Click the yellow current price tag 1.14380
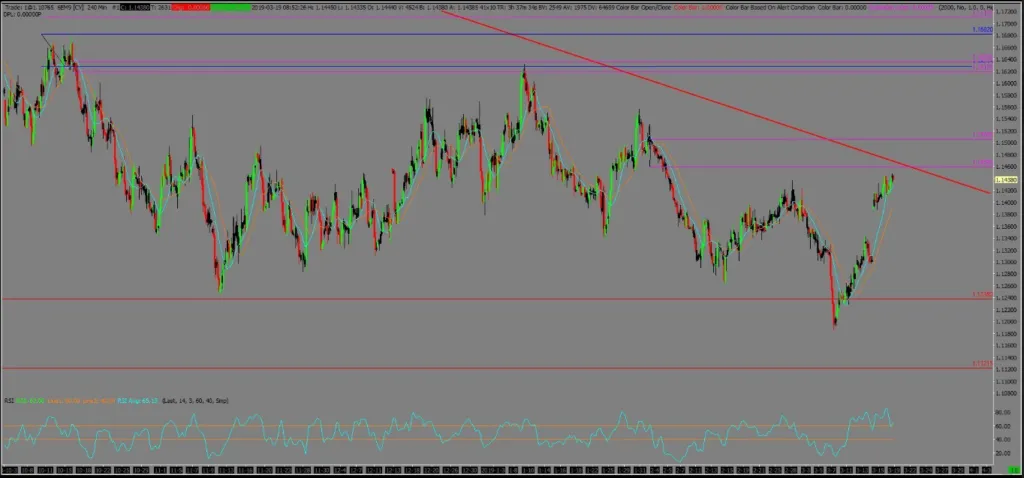The image size is (1024, 478). (x=1008, y=179)
